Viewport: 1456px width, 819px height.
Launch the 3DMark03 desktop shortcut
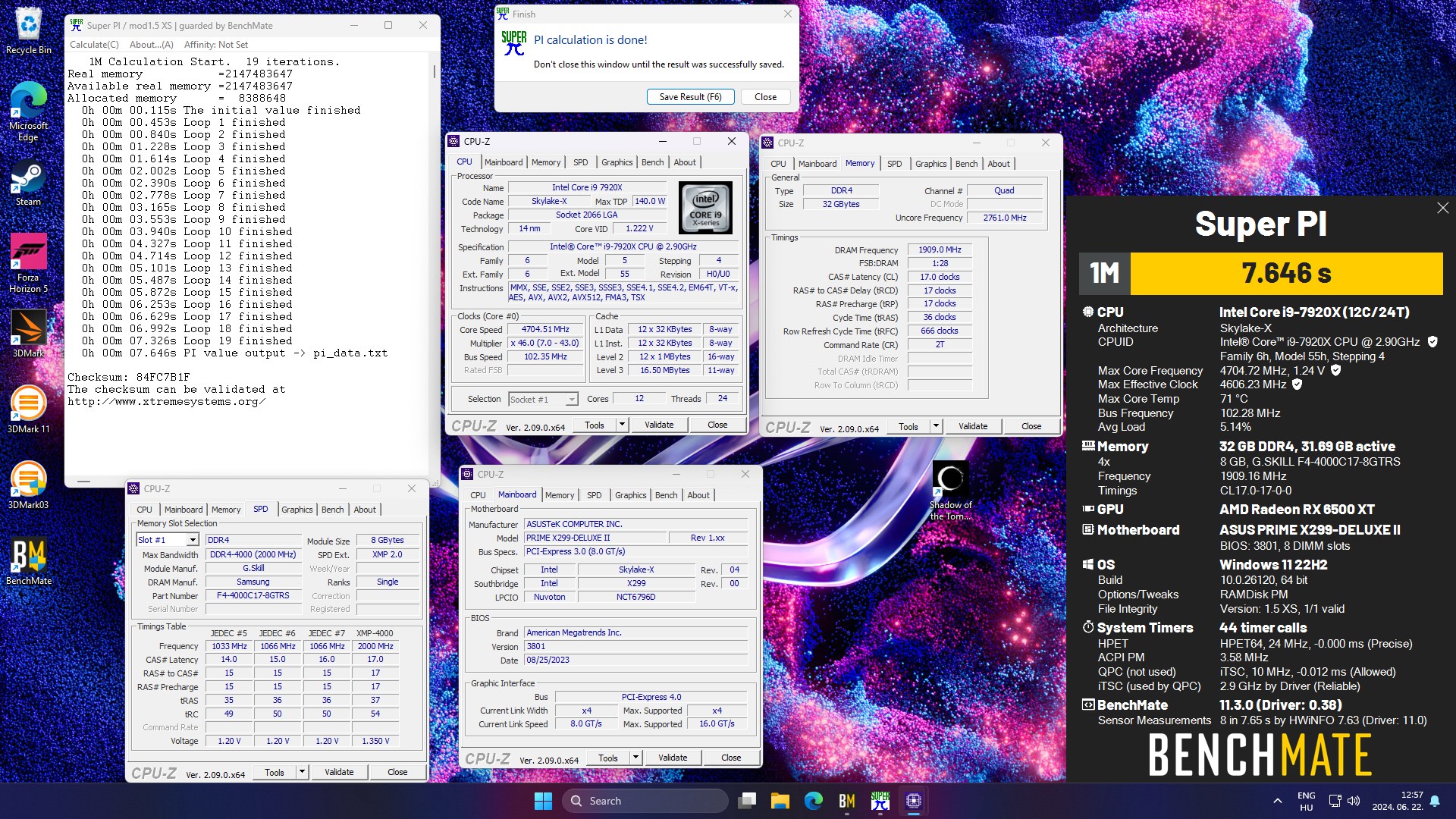coord(29,485)
